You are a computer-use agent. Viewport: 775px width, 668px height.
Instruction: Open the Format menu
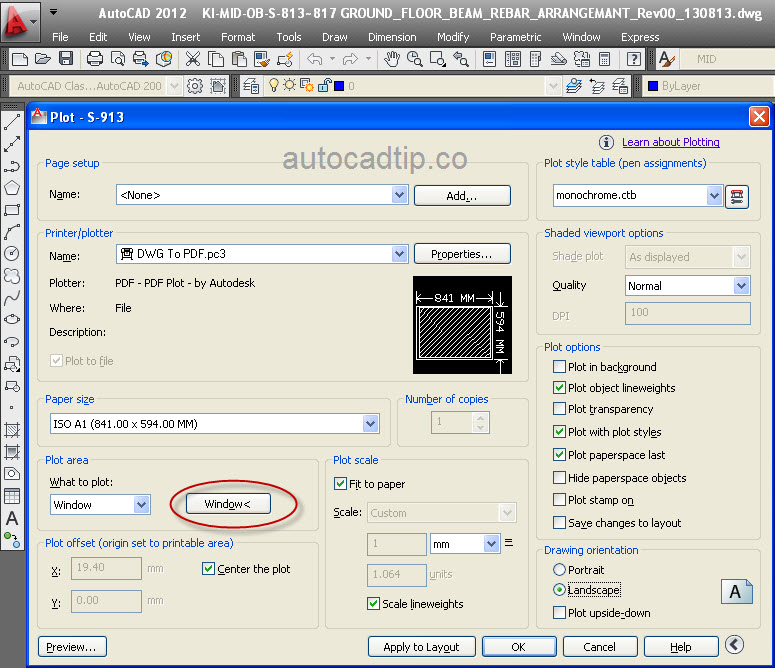[238, 37]
